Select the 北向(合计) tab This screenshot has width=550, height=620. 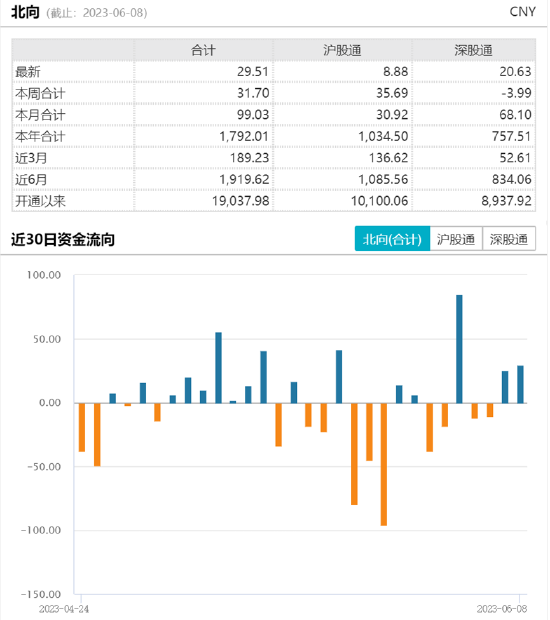tap(392, 239)
